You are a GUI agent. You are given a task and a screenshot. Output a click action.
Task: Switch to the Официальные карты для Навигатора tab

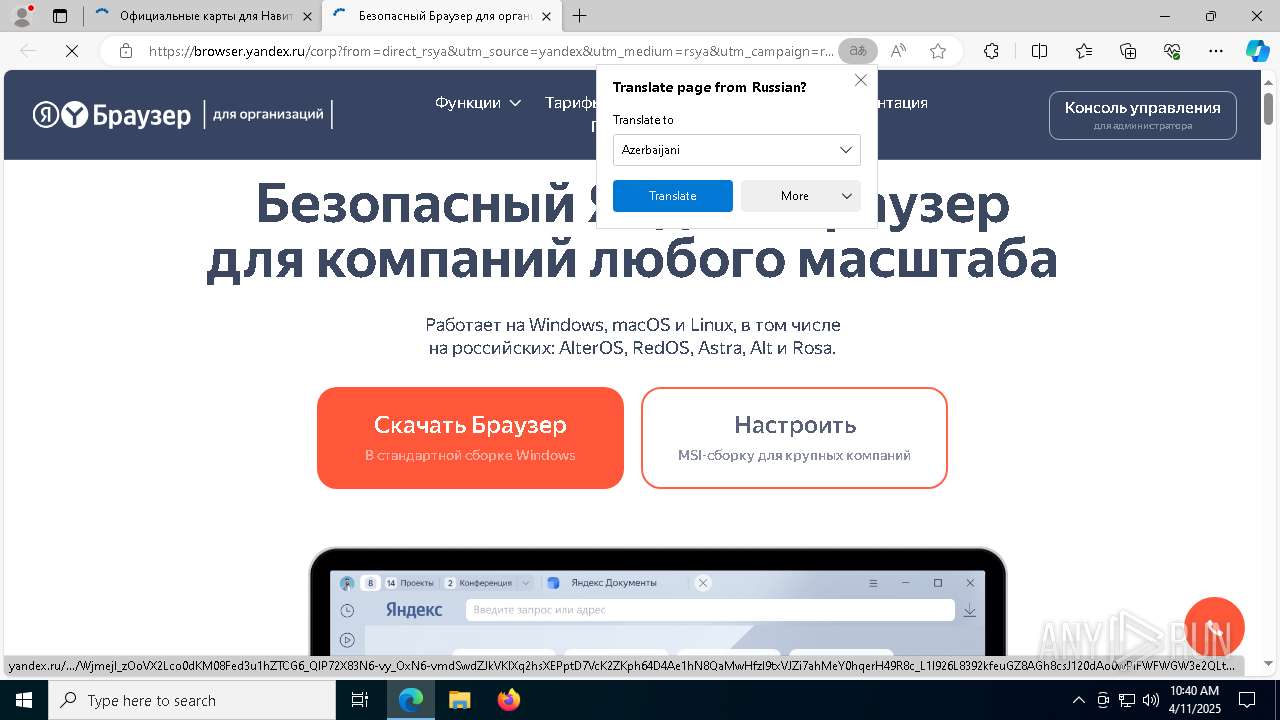[202, 16]
